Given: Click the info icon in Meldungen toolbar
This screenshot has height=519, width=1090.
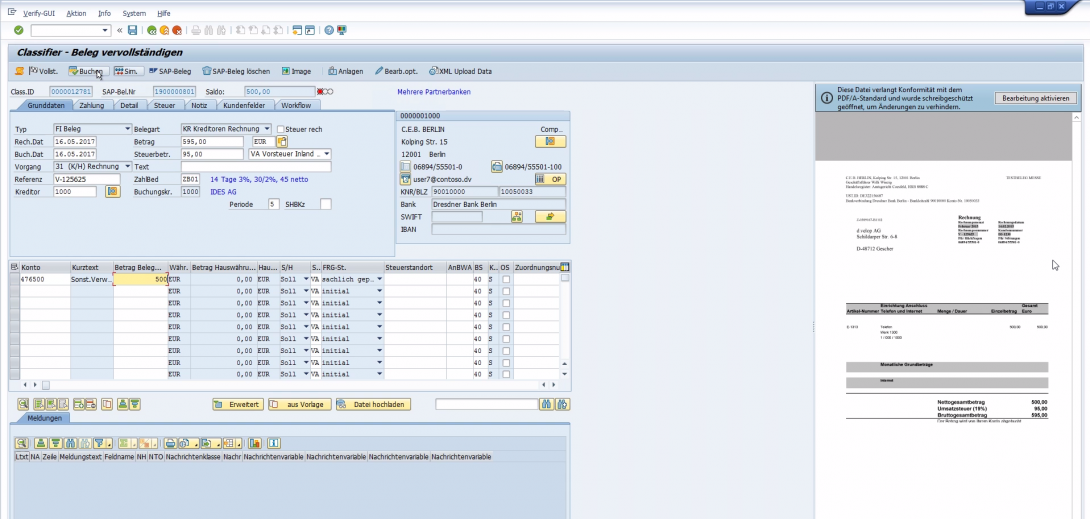Looking at the screenshot, I should click(274, 443).
